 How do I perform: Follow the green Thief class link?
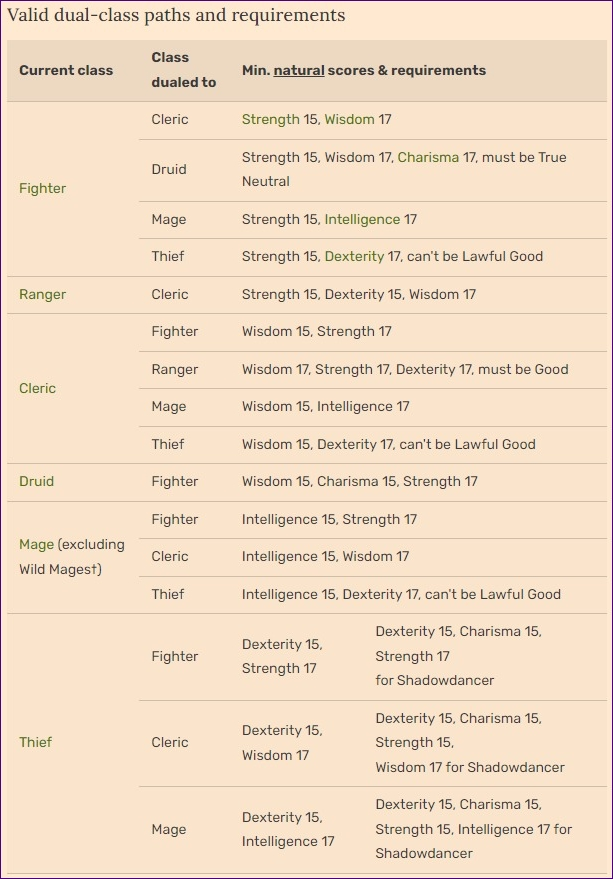coord(35,742)
